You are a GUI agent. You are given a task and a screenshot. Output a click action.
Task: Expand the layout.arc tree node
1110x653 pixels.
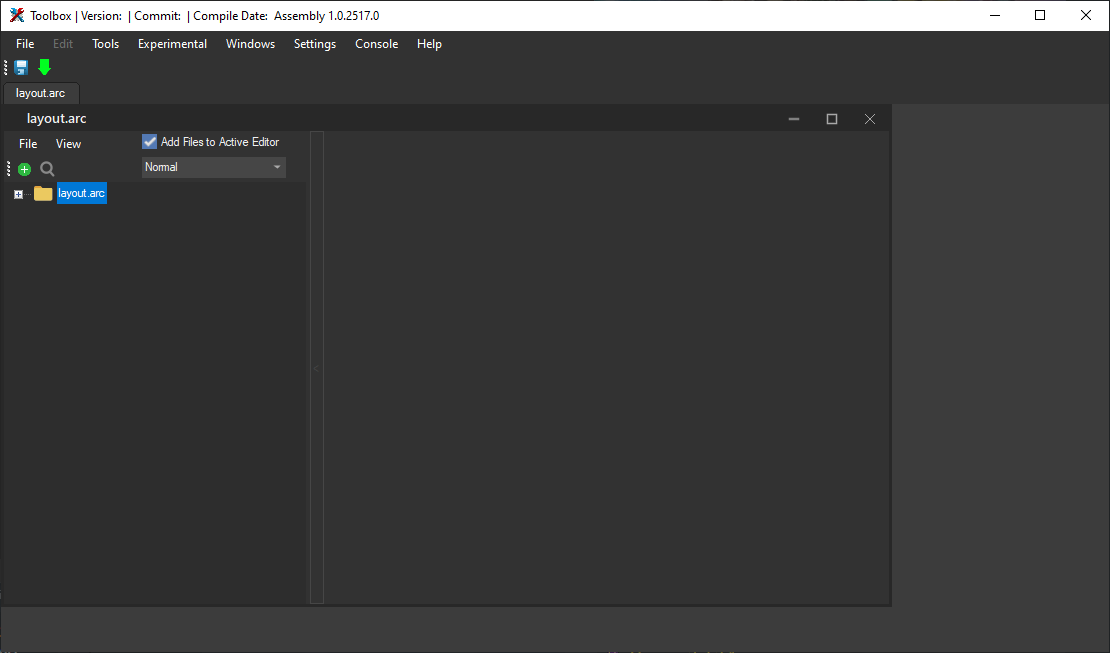point(18,194)
